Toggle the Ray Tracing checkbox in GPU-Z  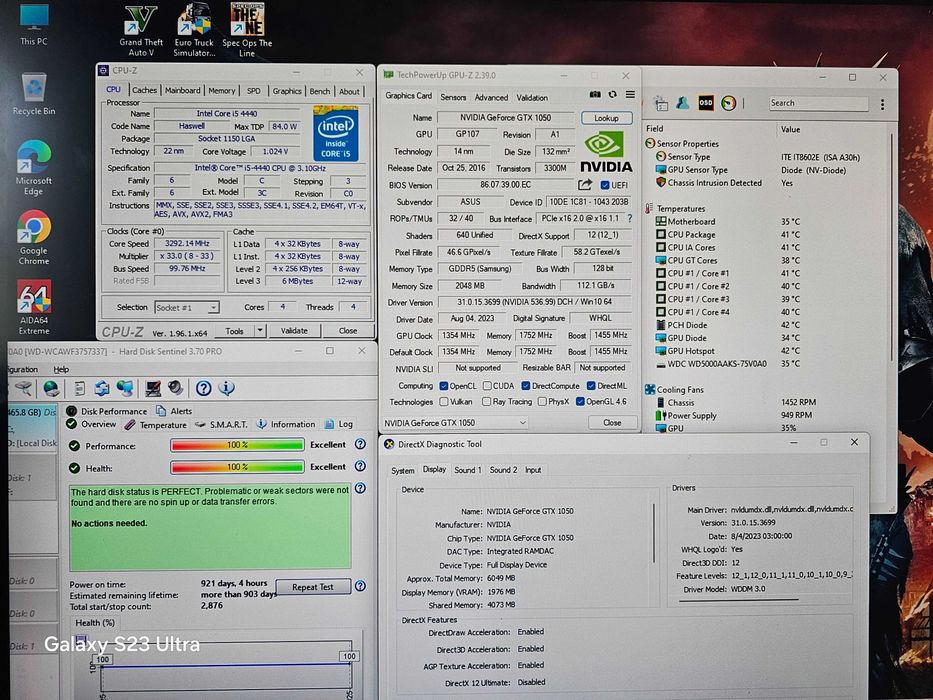pos(487,402)
